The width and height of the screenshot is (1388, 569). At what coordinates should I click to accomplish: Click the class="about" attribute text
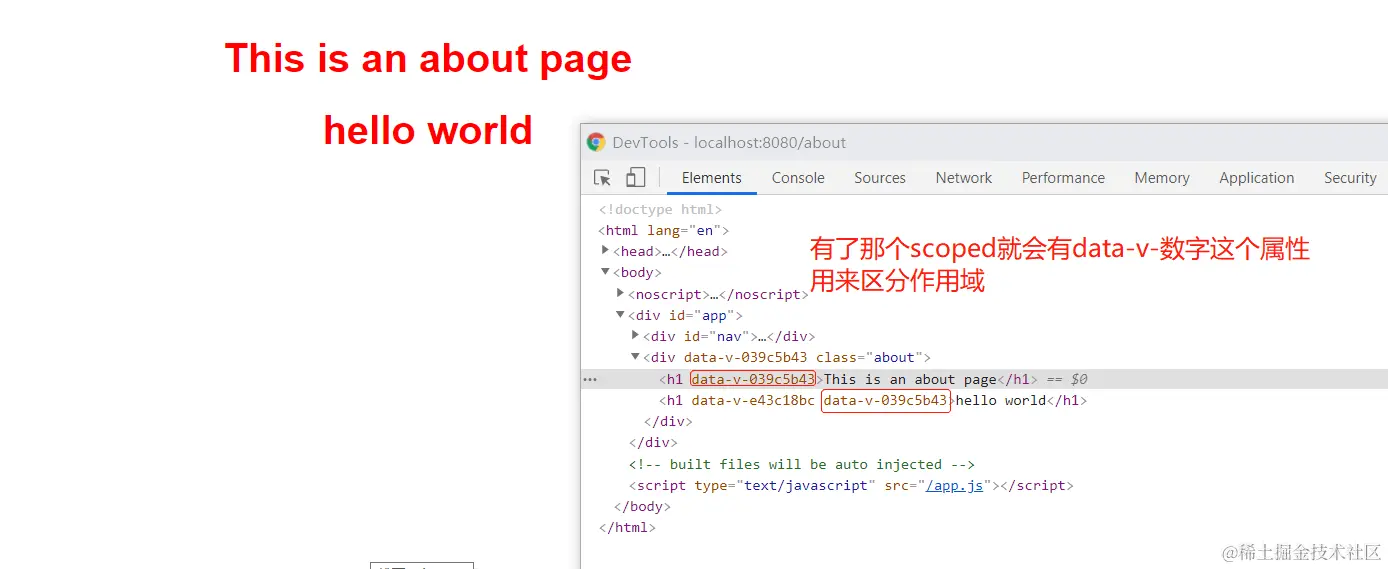(869, 357)
